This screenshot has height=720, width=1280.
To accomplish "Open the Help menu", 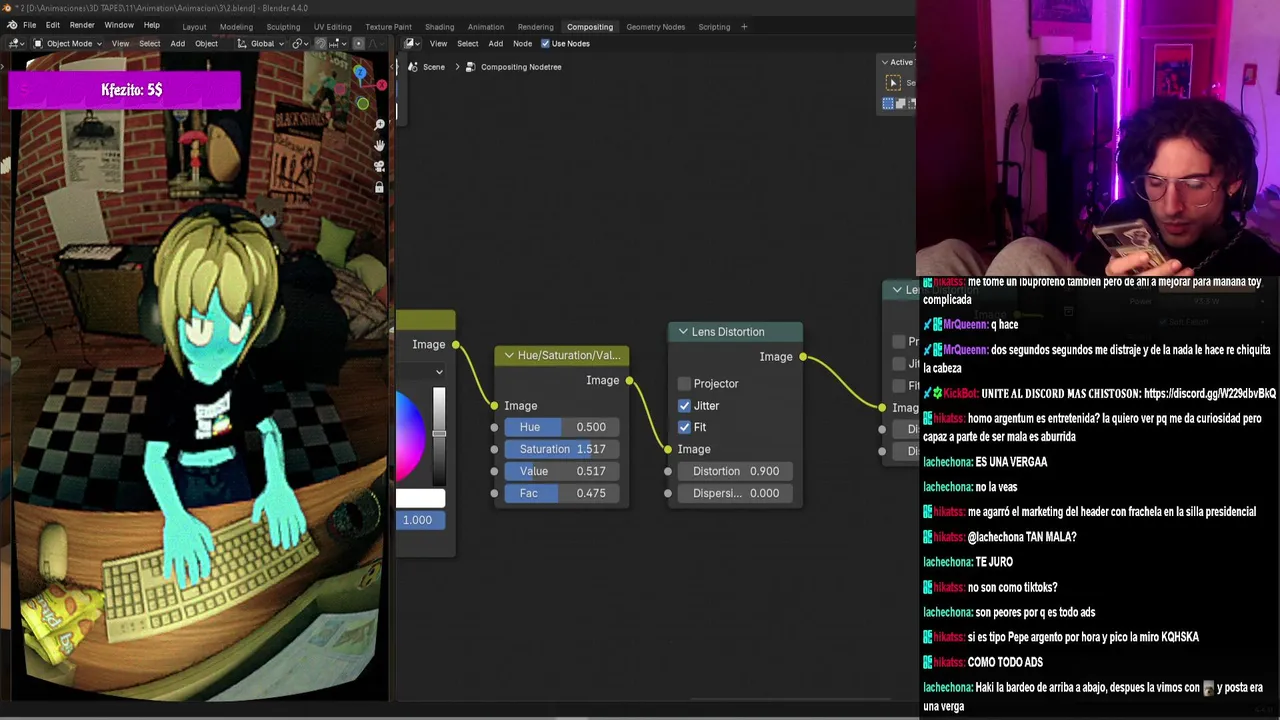I will (x=152, y=25).
